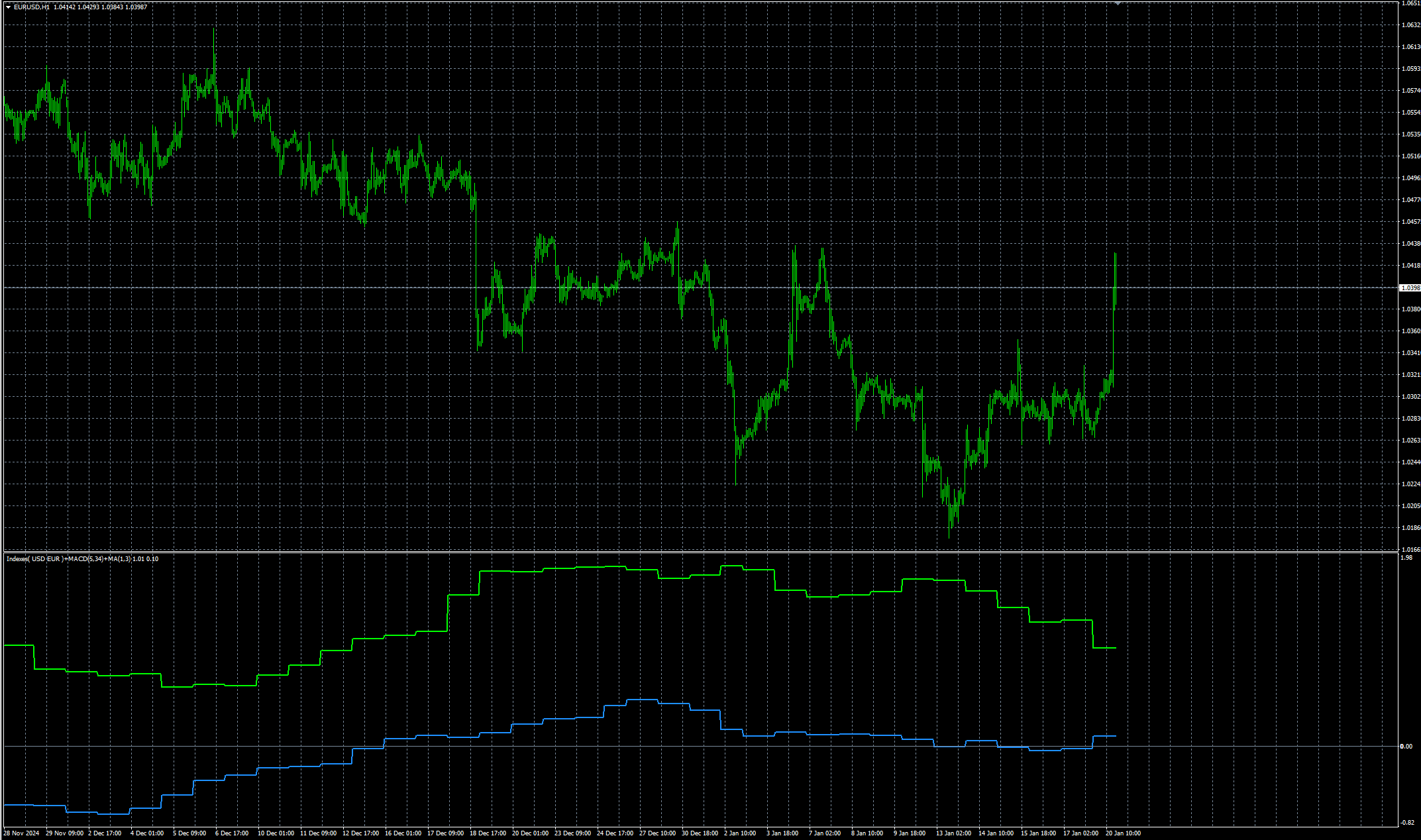Click the 1.0438 price scale value
The height and width of the screenshot is (840, 1421).
tap(1410, 244)
